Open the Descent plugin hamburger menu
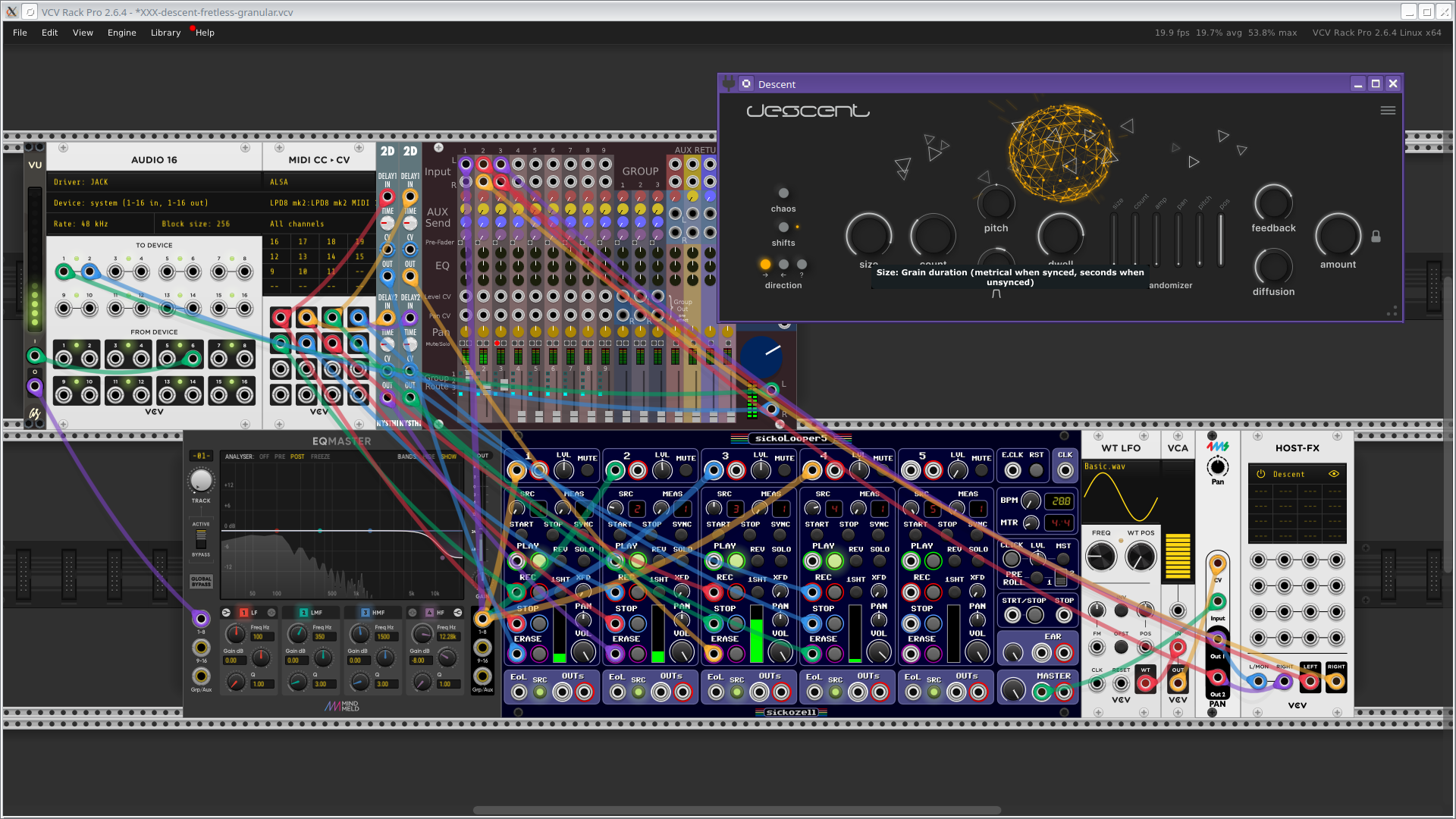The width and height of the screenshot is (1456, 819). [x=1388, y=111]
